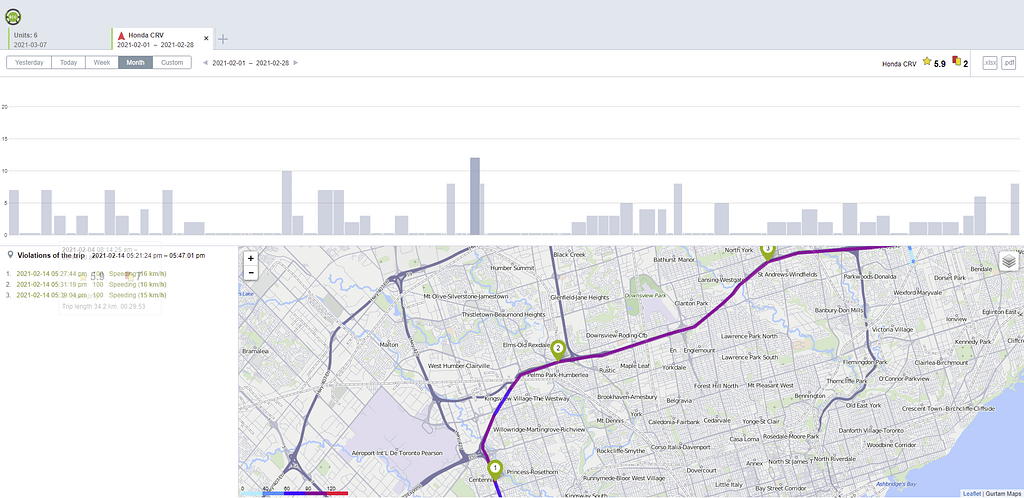Open the Units: 6 tab
This screenshot has width=1024, height=498.
click(x=55, y=39)
